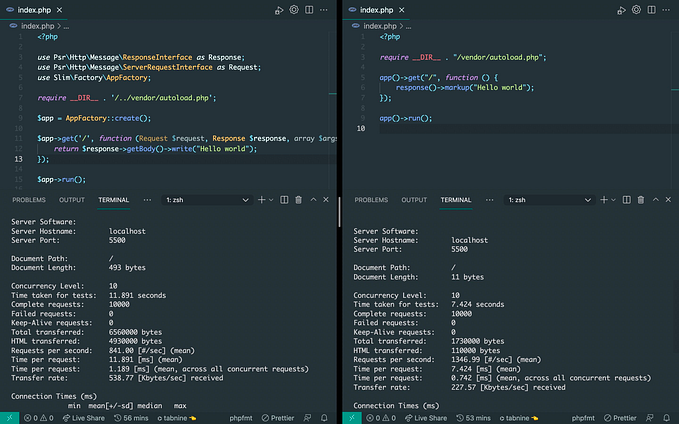The image size is (679, 424).
Task: Kill terminal with trash icon in left panel
Action: coord(298,200)
